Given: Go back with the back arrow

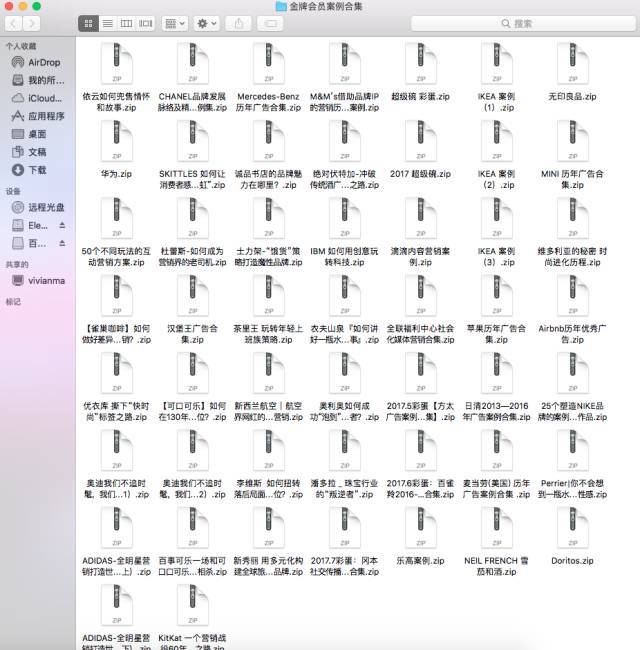Looking at the screenshot, I should [13, 24].
